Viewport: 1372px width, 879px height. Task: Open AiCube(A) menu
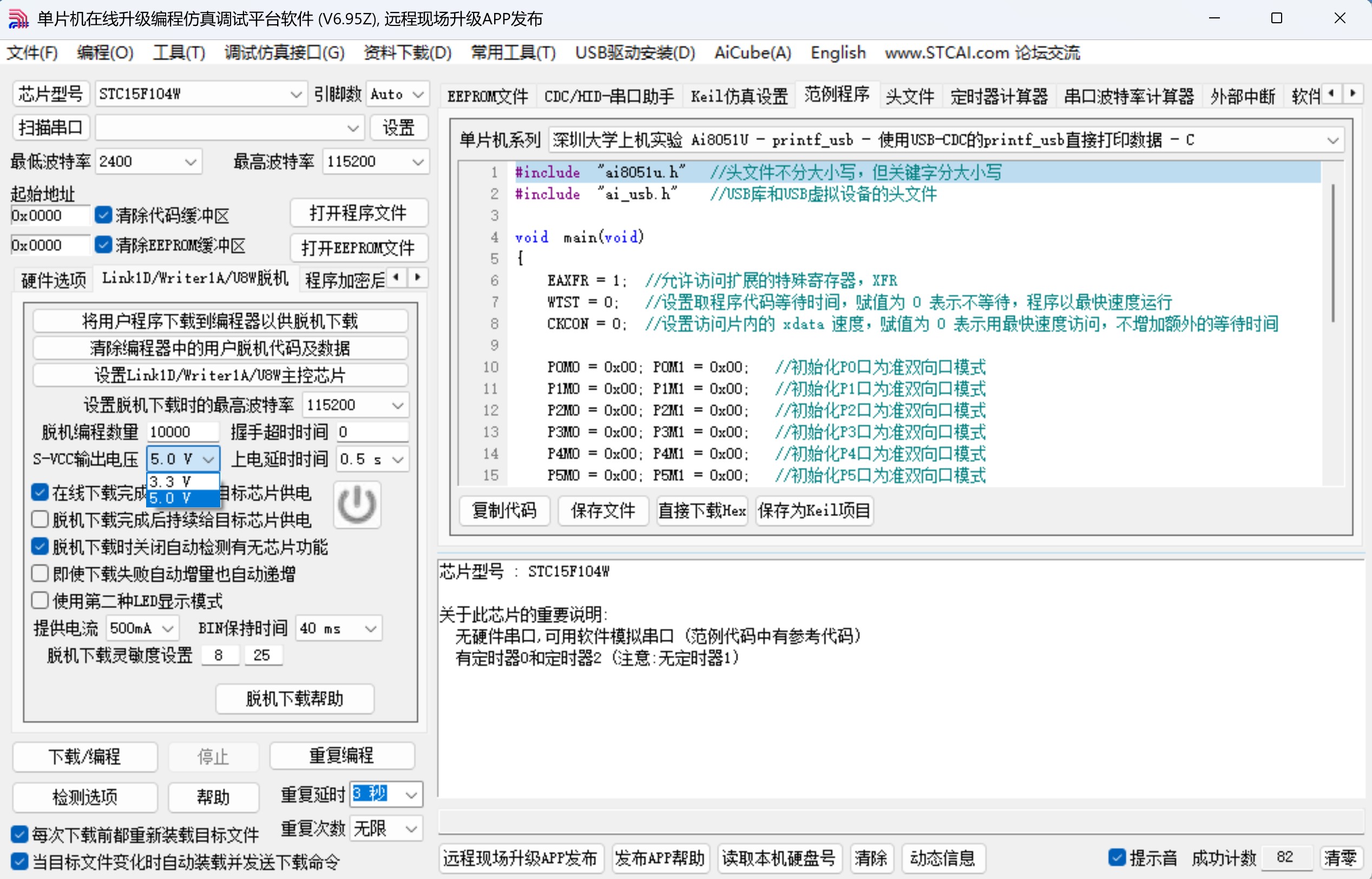click(x=752, y=53)
